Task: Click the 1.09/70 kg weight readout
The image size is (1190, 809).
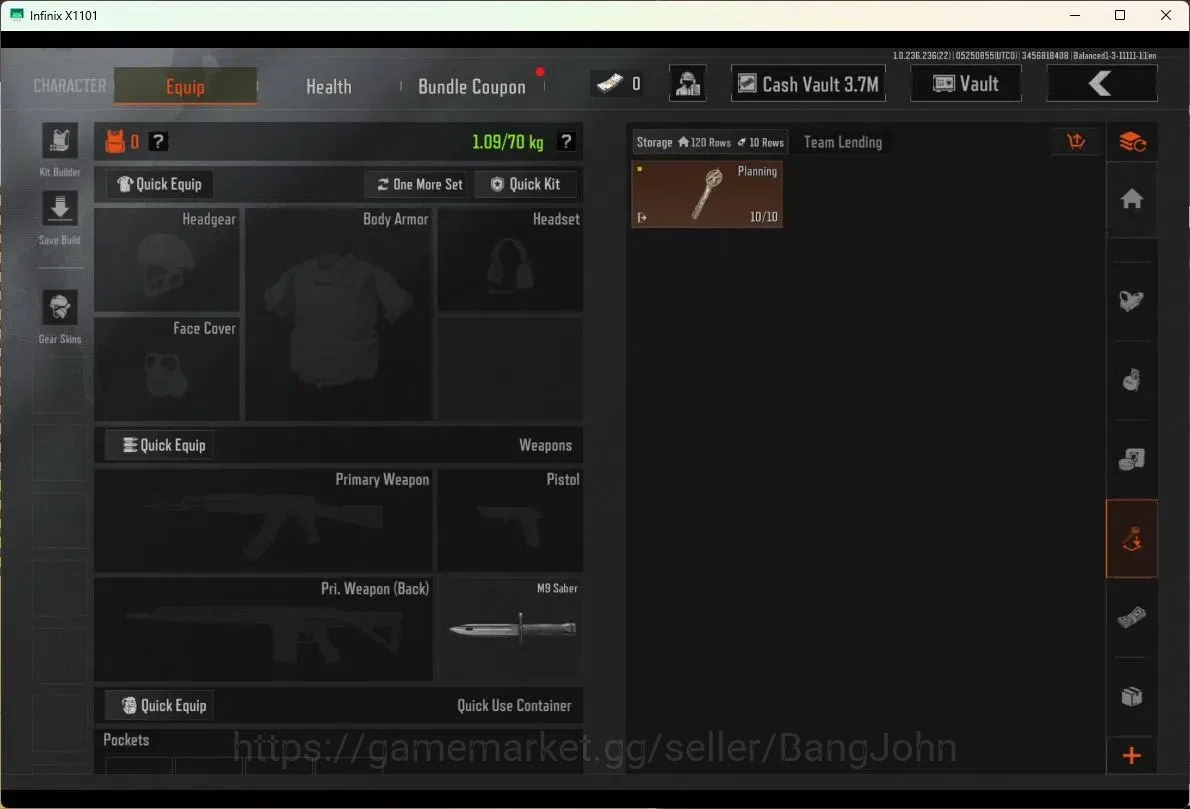Action: click(507, 142)
